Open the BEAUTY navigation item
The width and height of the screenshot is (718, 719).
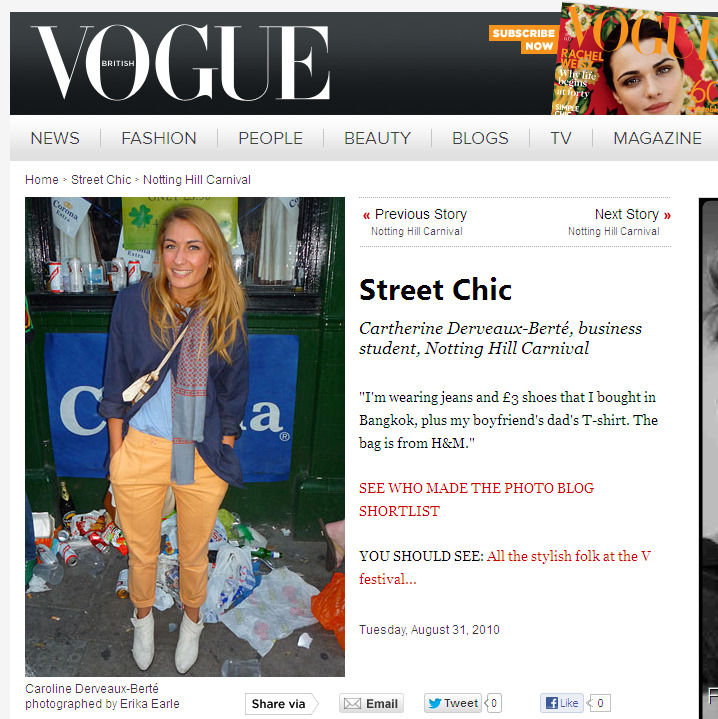pos(377,138)
